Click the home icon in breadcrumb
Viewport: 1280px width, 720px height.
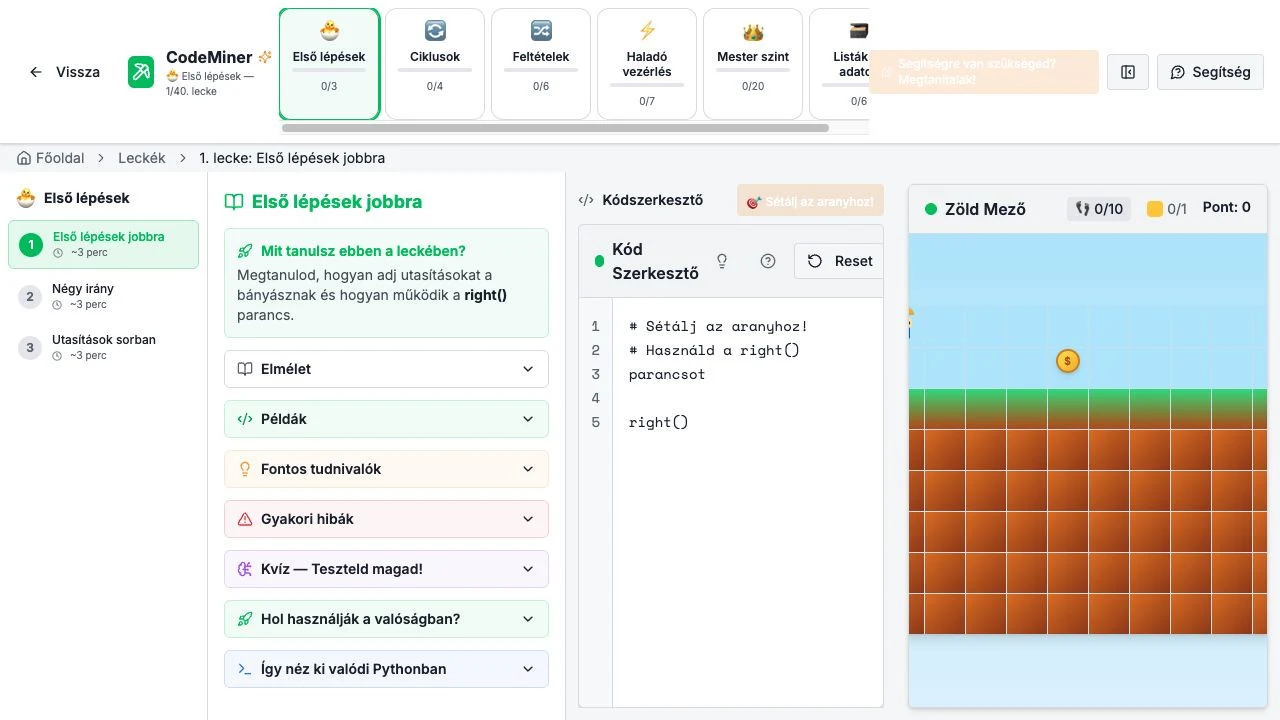tap(24, 158)
